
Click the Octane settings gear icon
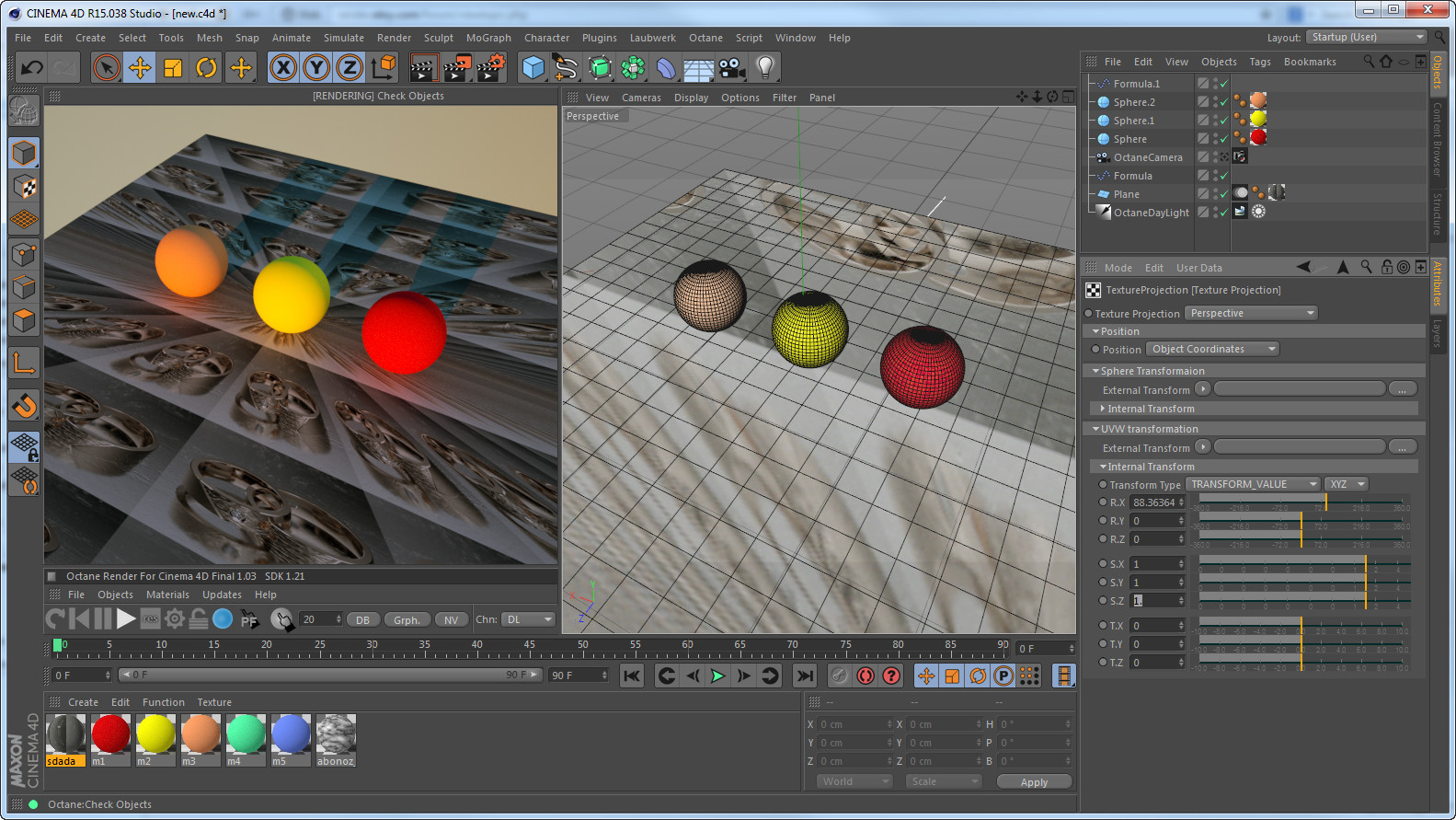[175, 619]
